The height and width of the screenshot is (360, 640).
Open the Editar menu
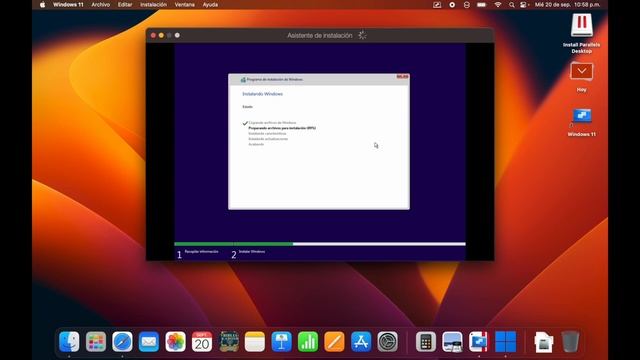pos(125,5)
